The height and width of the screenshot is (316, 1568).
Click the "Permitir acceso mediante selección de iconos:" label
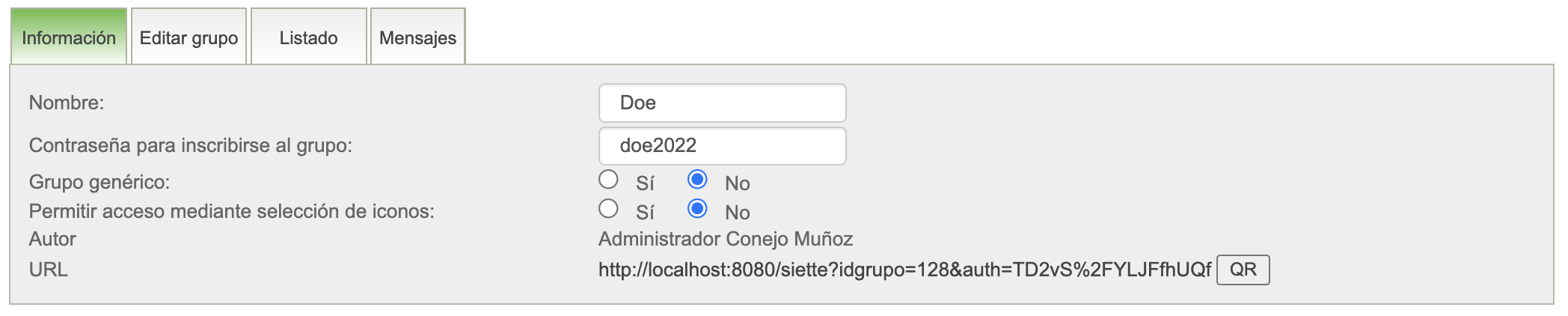[231, 212]
